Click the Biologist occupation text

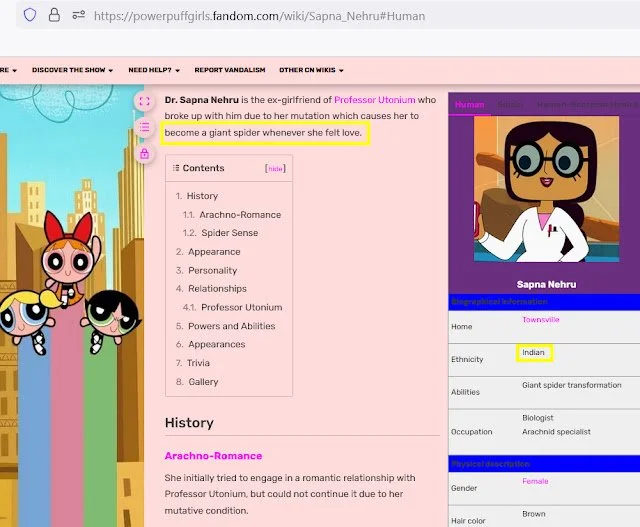pos(538,418)
